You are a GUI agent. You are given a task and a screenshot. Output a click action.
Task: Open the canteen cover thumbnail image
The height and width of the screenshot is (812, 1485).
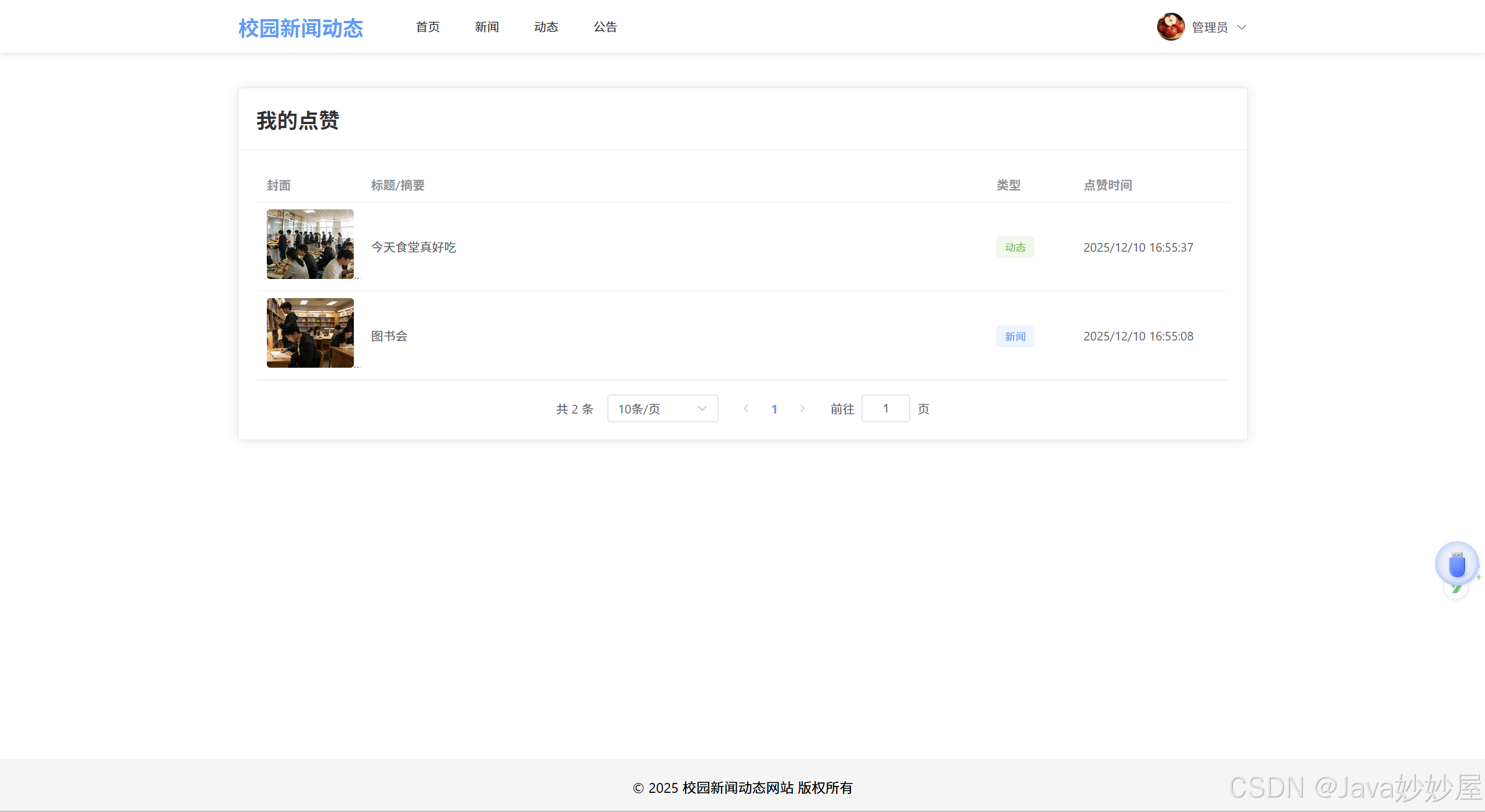pyautogui.click(x=310, y=244)
